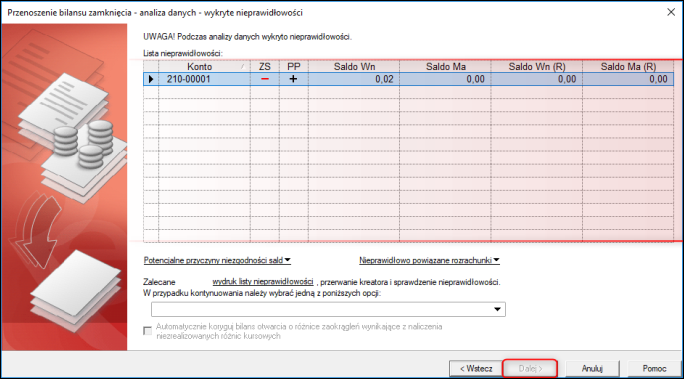Expand 'Nieprawidłowo powiązane rozrachunki' list

click(x=429, y=260)
